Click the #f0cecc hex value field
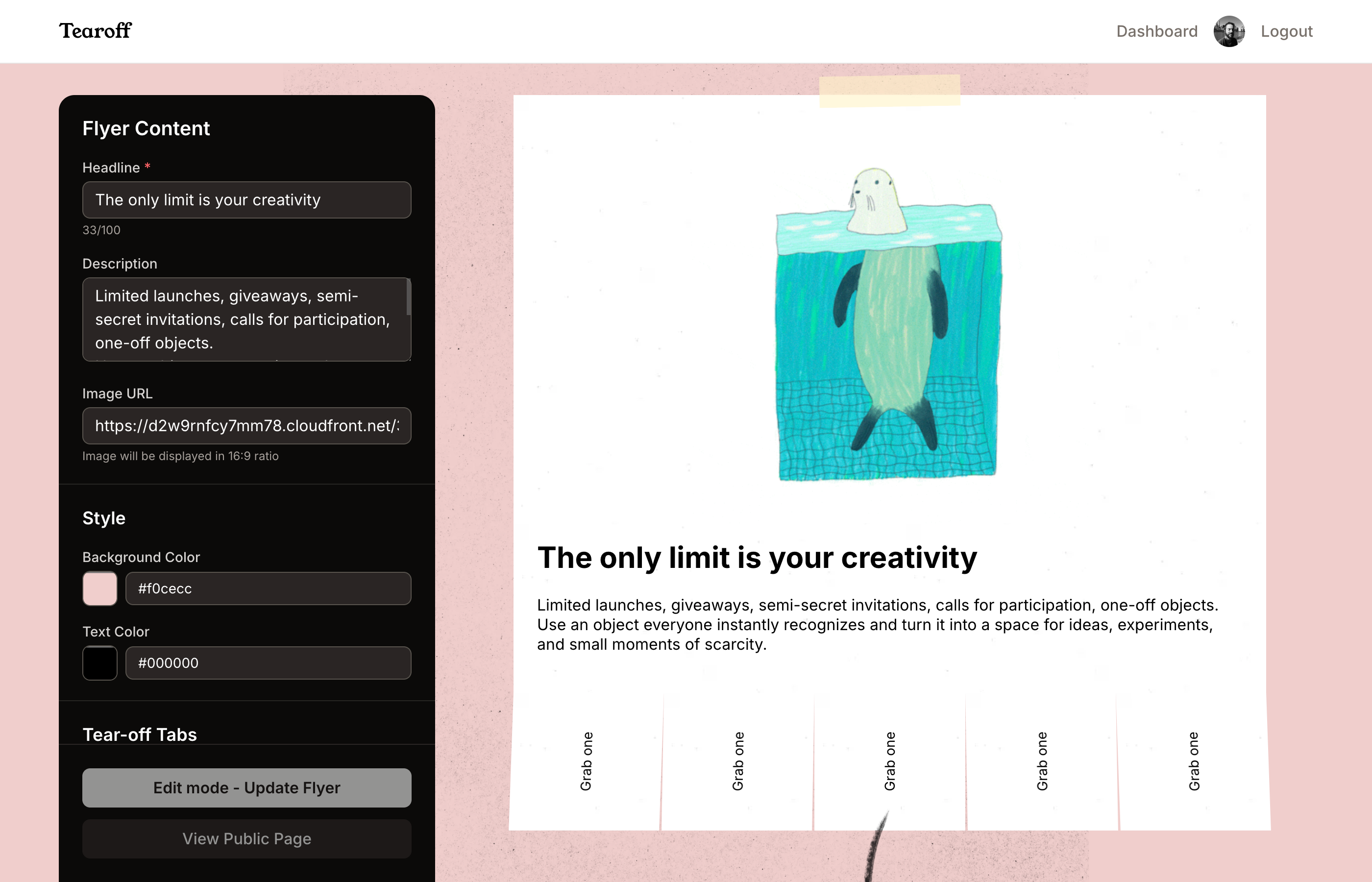 click(x=268, y=588)
